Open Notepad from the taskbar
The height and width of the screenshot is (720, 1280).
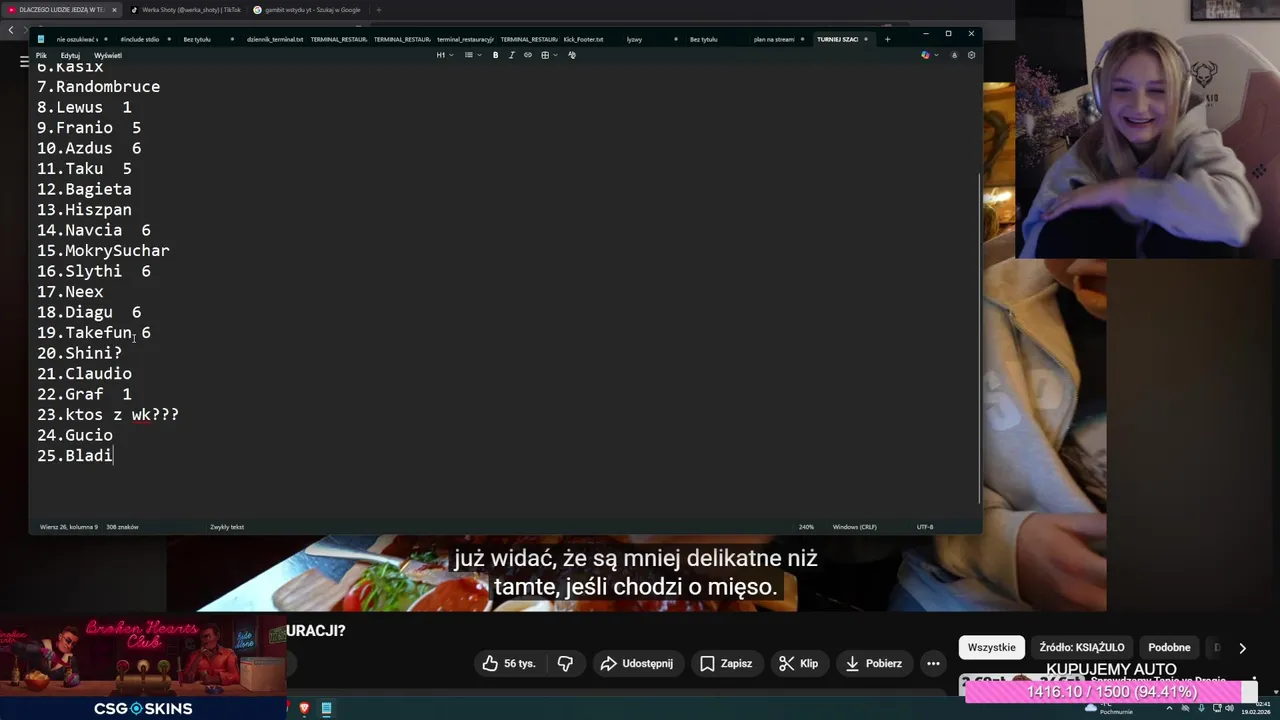tap(326, 708)
